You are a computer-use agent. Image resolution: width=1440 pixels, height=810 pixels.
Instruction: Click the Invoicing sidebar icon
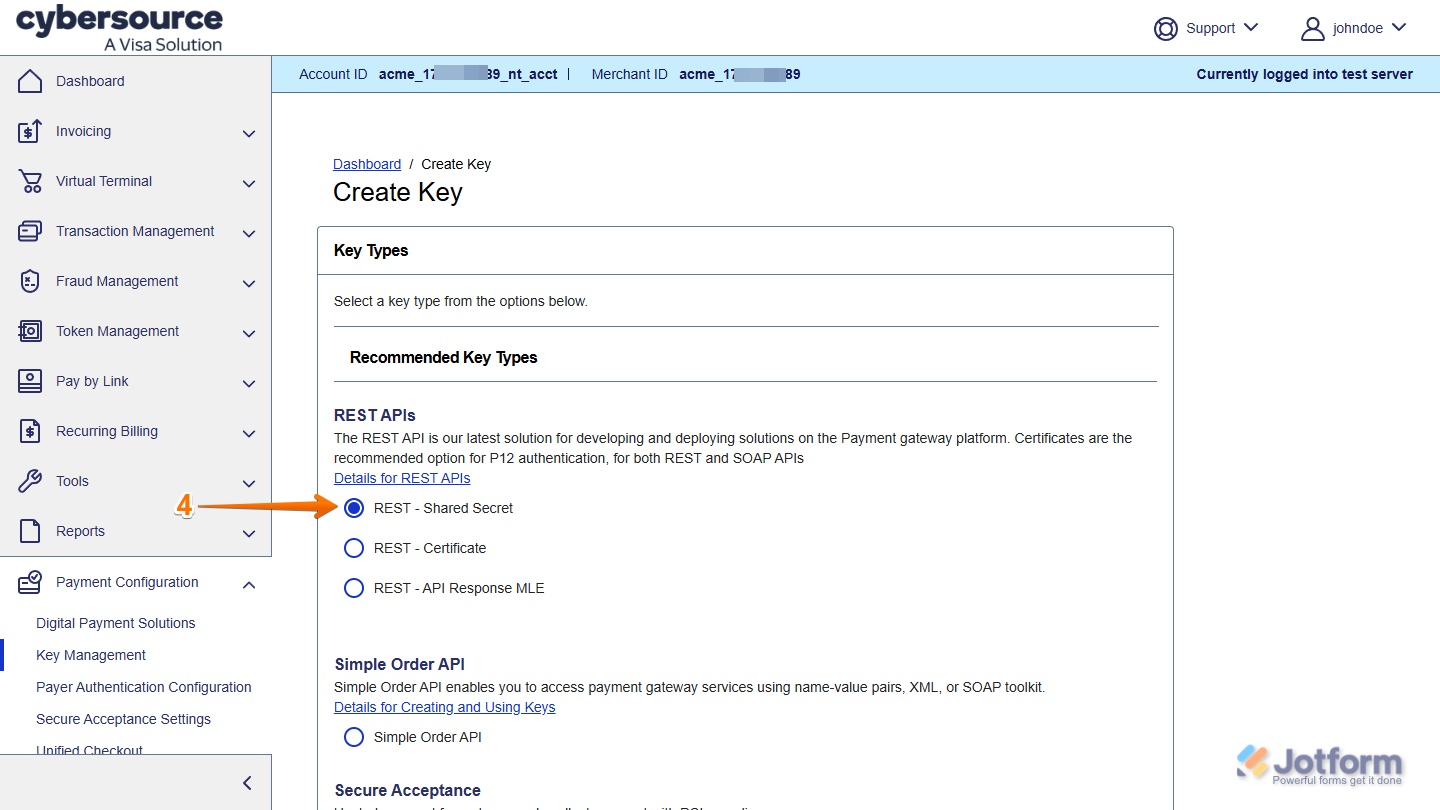(x=30, y=131)
